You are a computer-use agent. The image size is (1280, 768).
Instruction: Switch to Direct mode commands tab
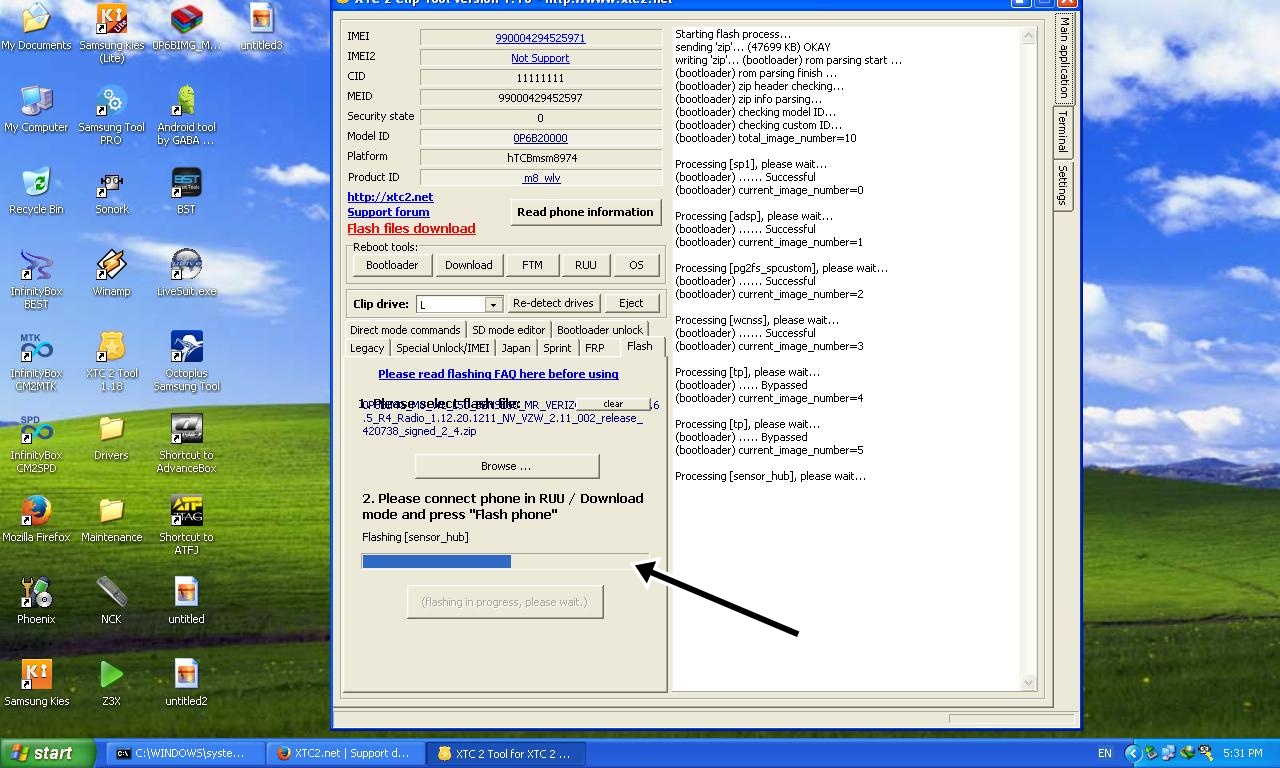click(x=405, y=330)
